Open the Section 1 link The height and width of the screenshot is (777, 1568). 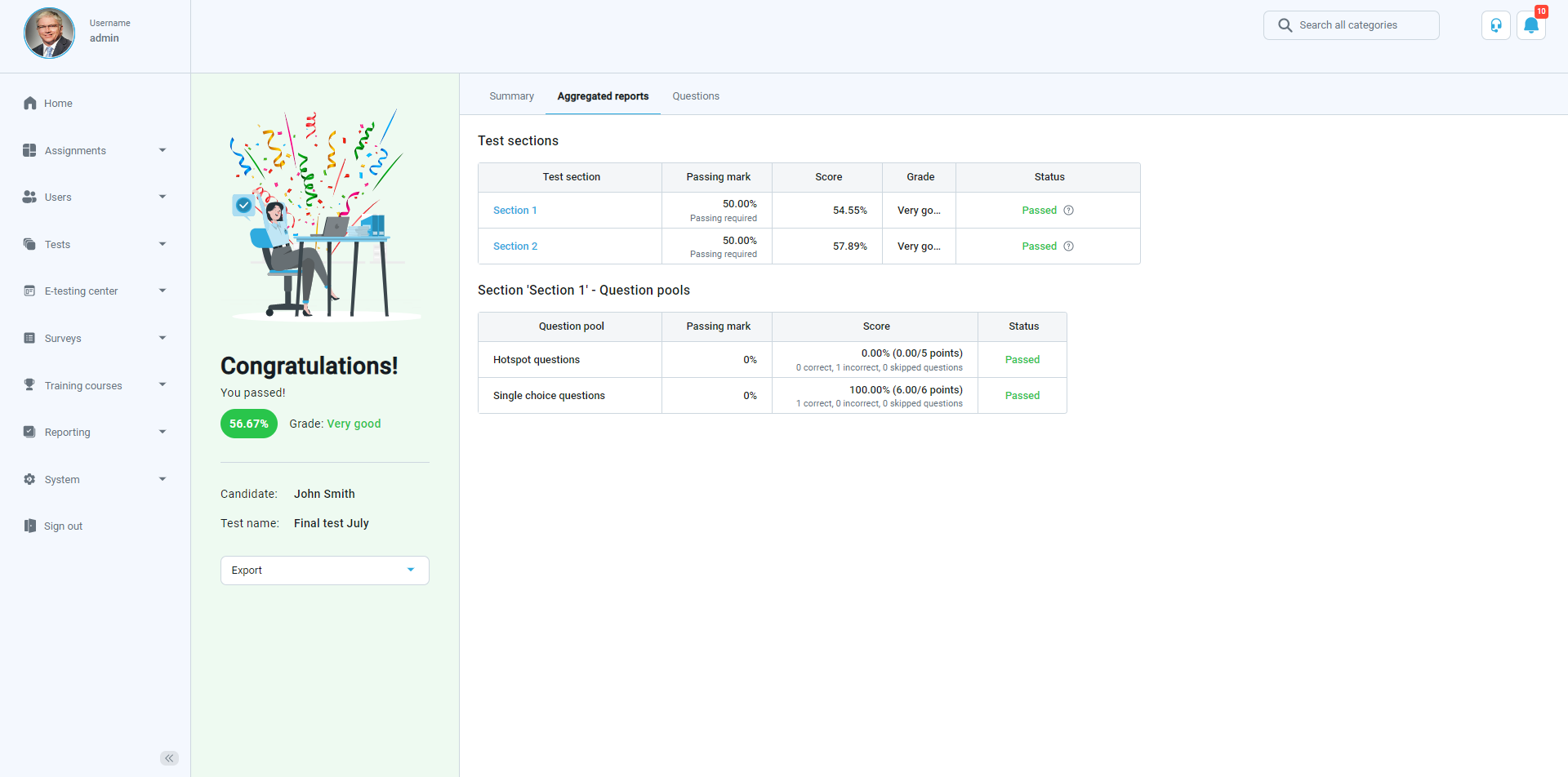[514, 211]
